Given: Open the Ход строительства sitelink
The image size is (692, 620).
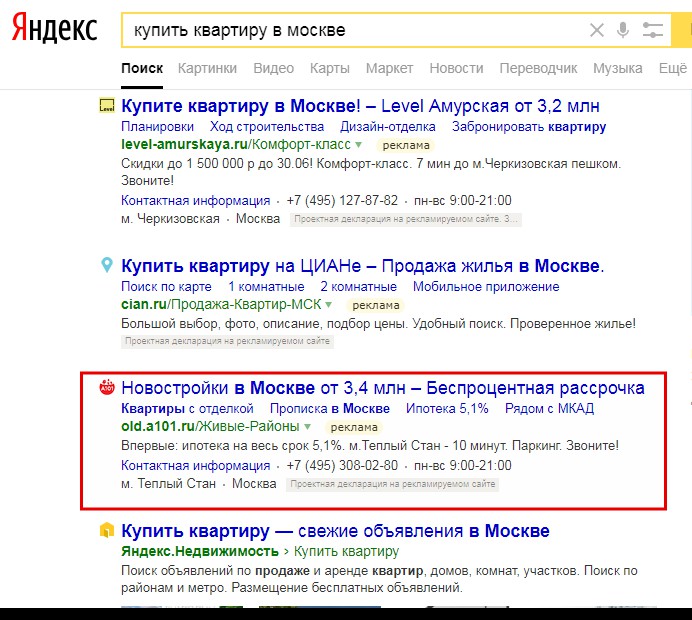Looking at the screenshot, I should coord(267,127).
